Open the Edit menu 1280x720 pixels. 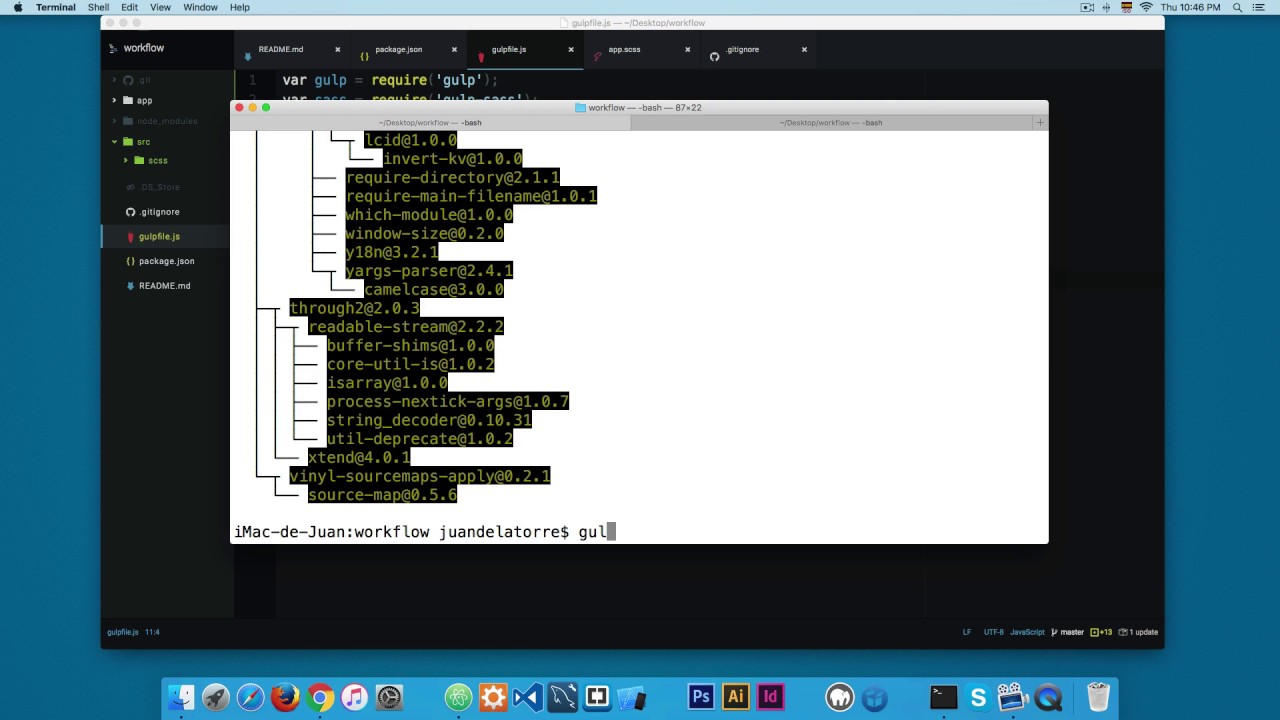[x=130, y=7]
